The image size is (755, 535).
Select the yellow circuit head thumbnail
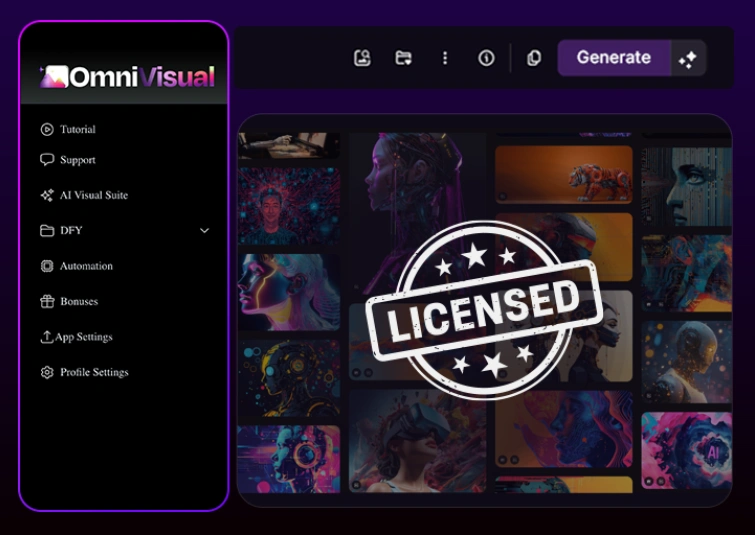coord(289,378)
